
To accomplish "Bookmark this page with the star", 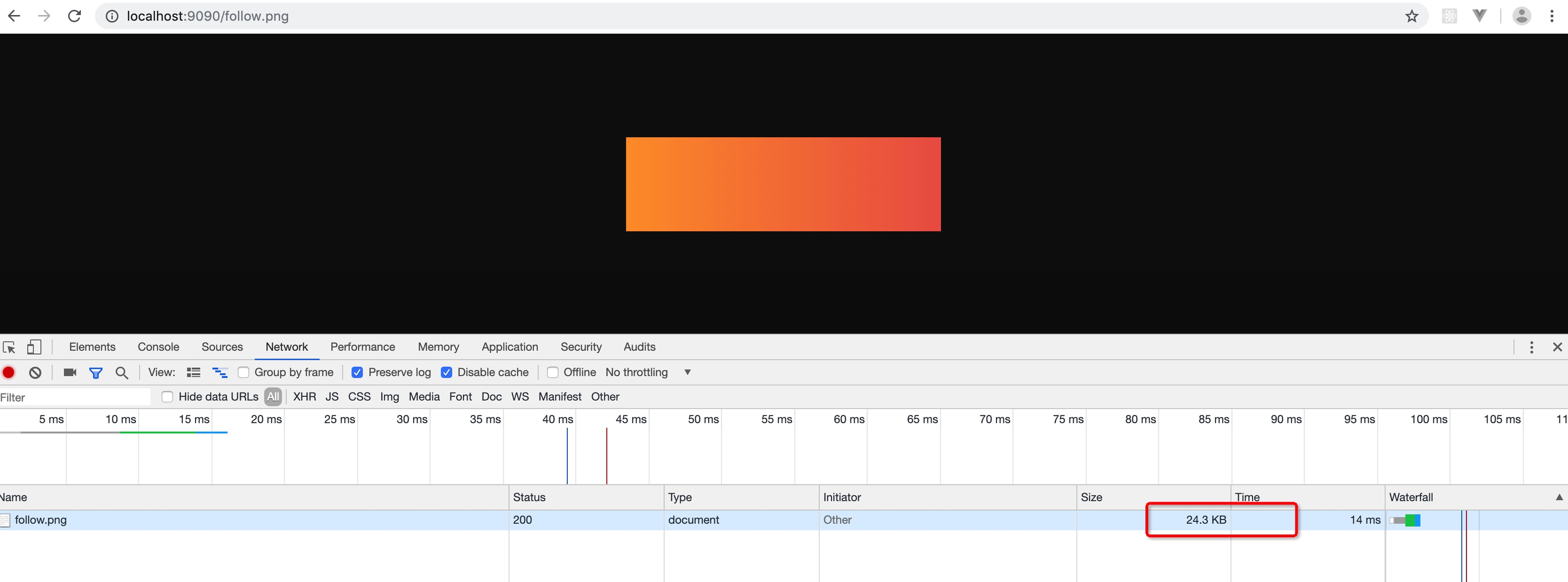I will click(x=1411, y=17).
